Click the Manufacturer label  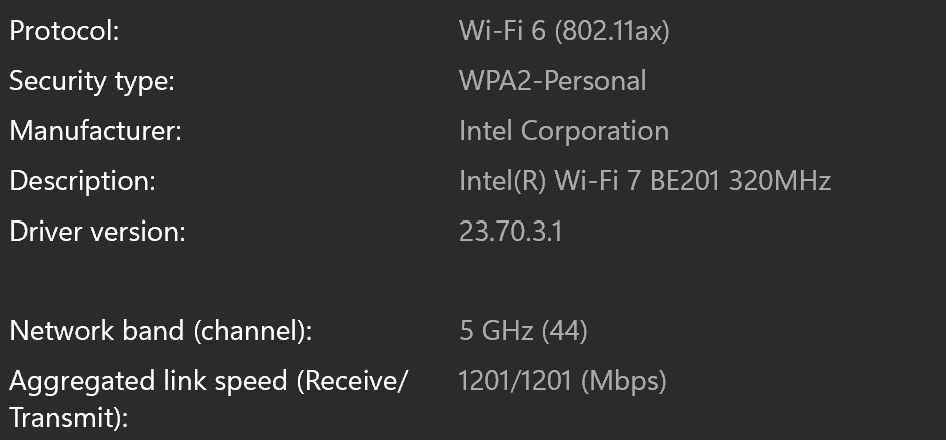pos(95,131)
